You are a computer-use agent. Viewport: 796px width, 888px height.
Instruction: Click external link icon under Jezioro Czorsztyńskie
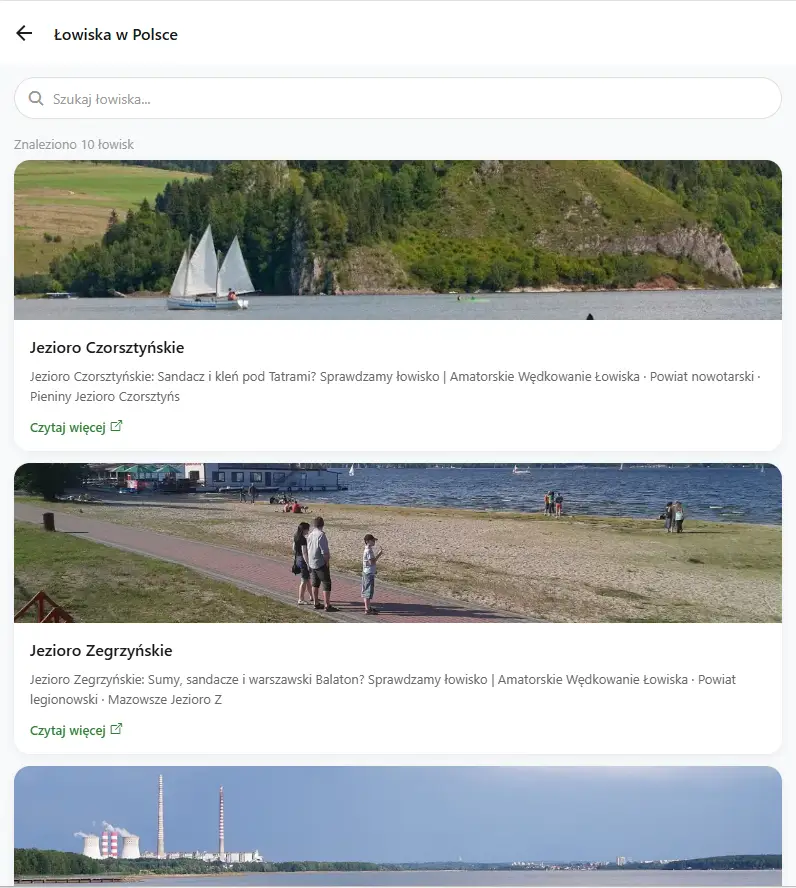click(116, 426)
